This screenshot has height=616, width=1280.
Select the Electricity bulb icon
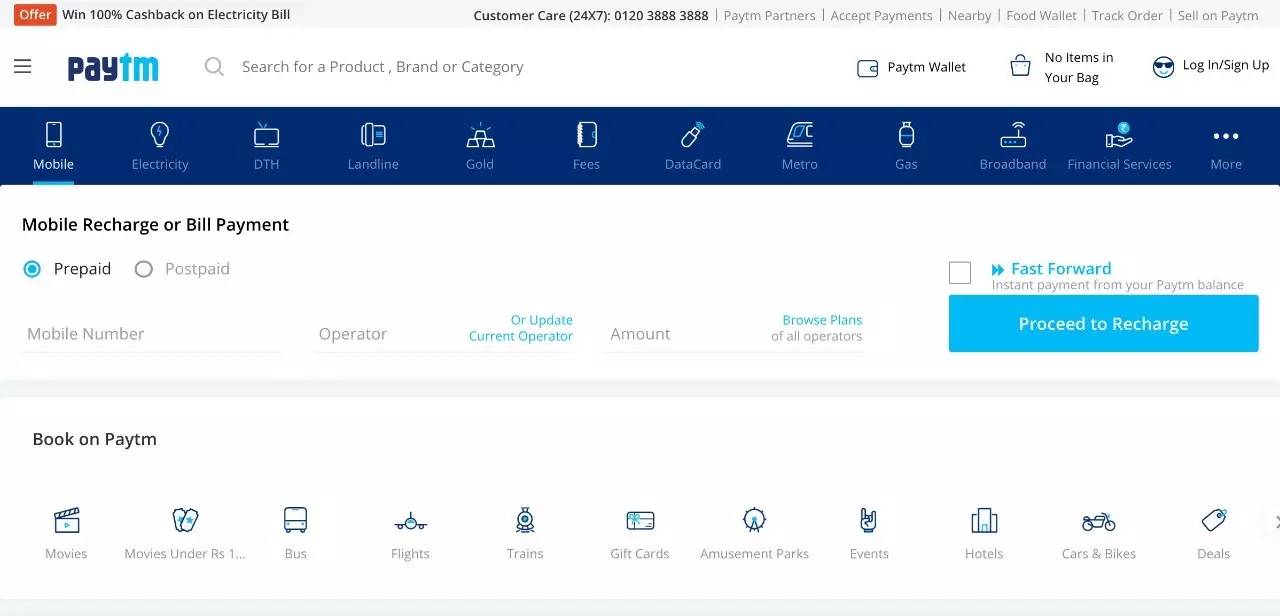[160, 134]
